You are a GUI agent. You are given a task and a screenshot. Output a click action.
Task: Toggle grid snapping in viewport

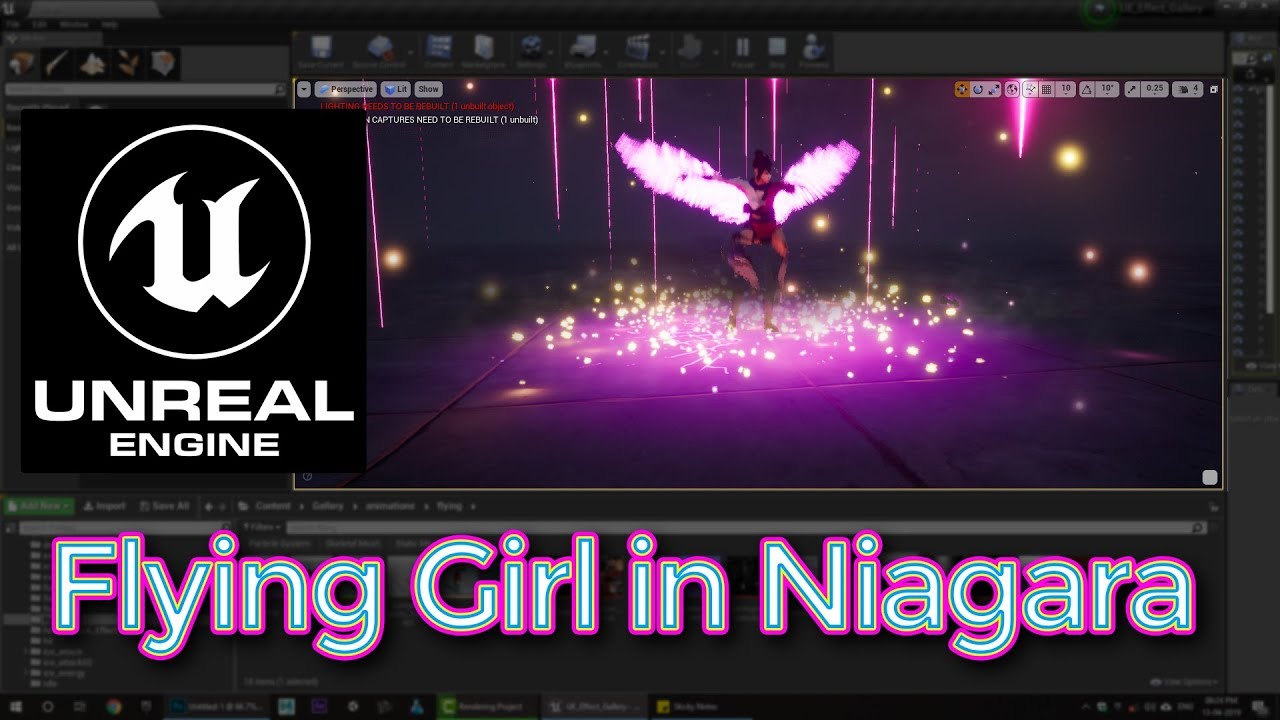point(1047,89)
